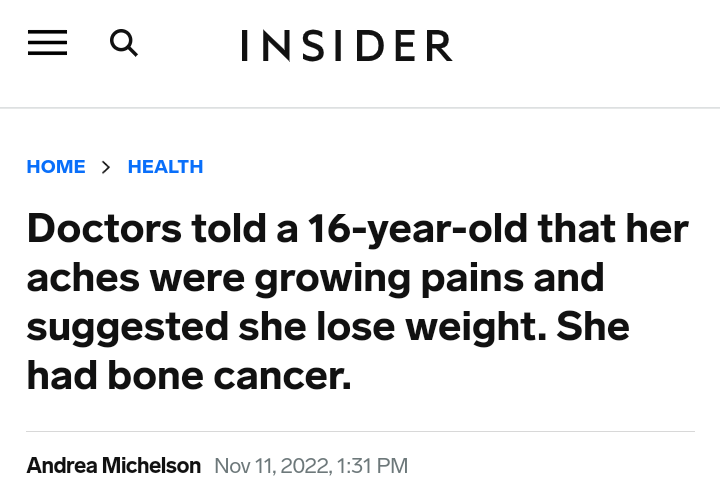Image resolution: width=720 pixels, height=487 pixels.
Task: Open author Andrea Michelson's profile
Action: (x=113, y=465)
